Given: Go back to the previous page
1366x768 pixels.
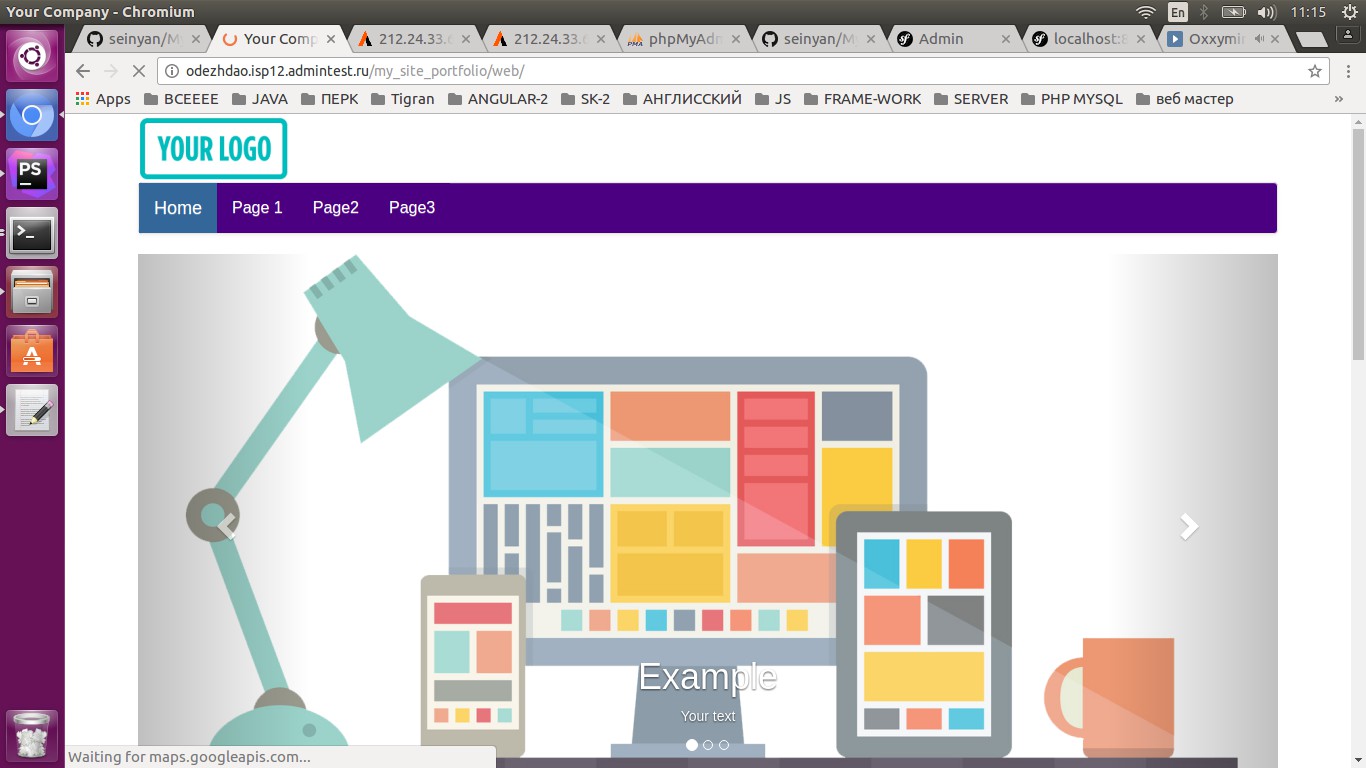Looking at the screenshot, I should (83, 71).
